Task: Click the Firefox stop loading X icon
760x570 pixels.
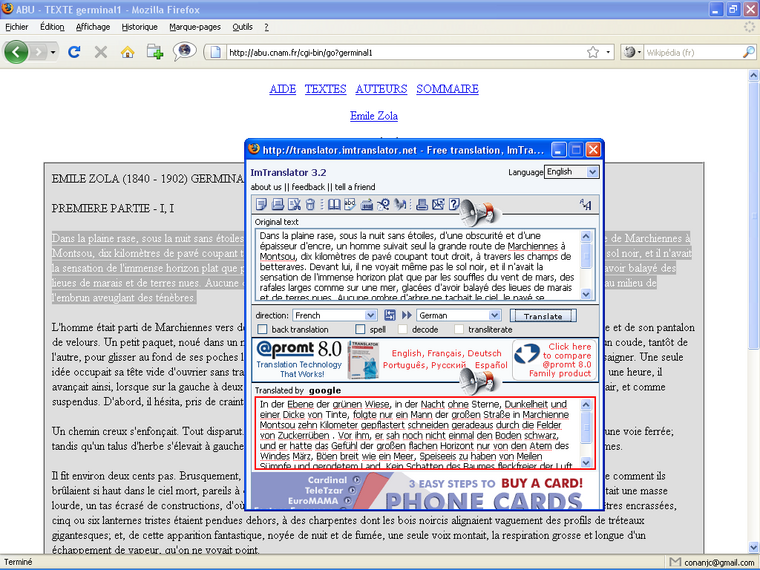Action: (101, 52)
